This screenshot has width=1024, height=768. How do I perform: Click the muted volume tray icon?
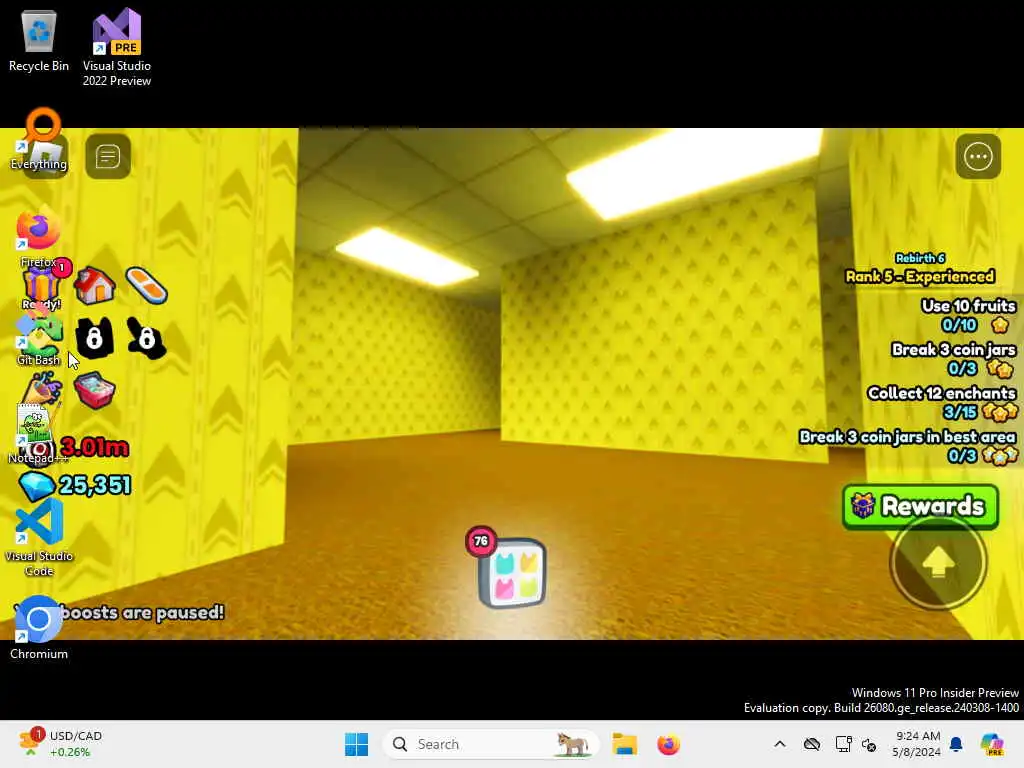coord(869,744)
